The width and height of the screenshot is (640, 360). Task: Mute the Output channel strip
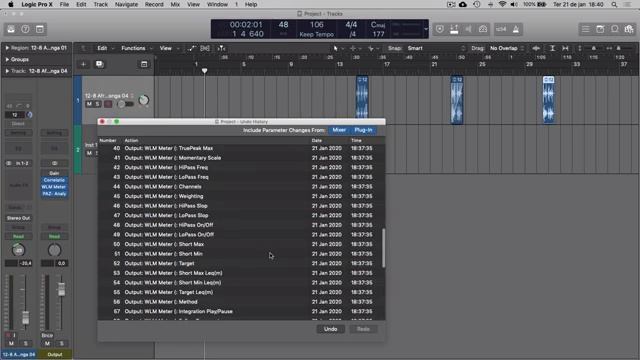click(47, 344)
